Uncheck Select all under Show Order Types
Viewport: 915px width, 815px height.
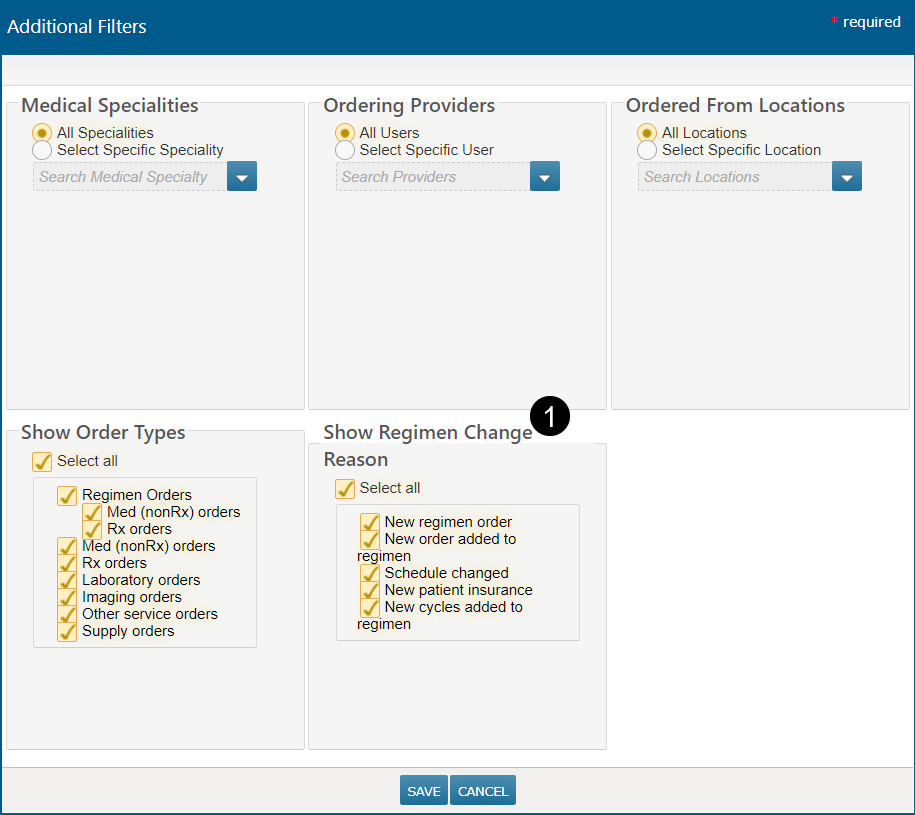point(42,461)
